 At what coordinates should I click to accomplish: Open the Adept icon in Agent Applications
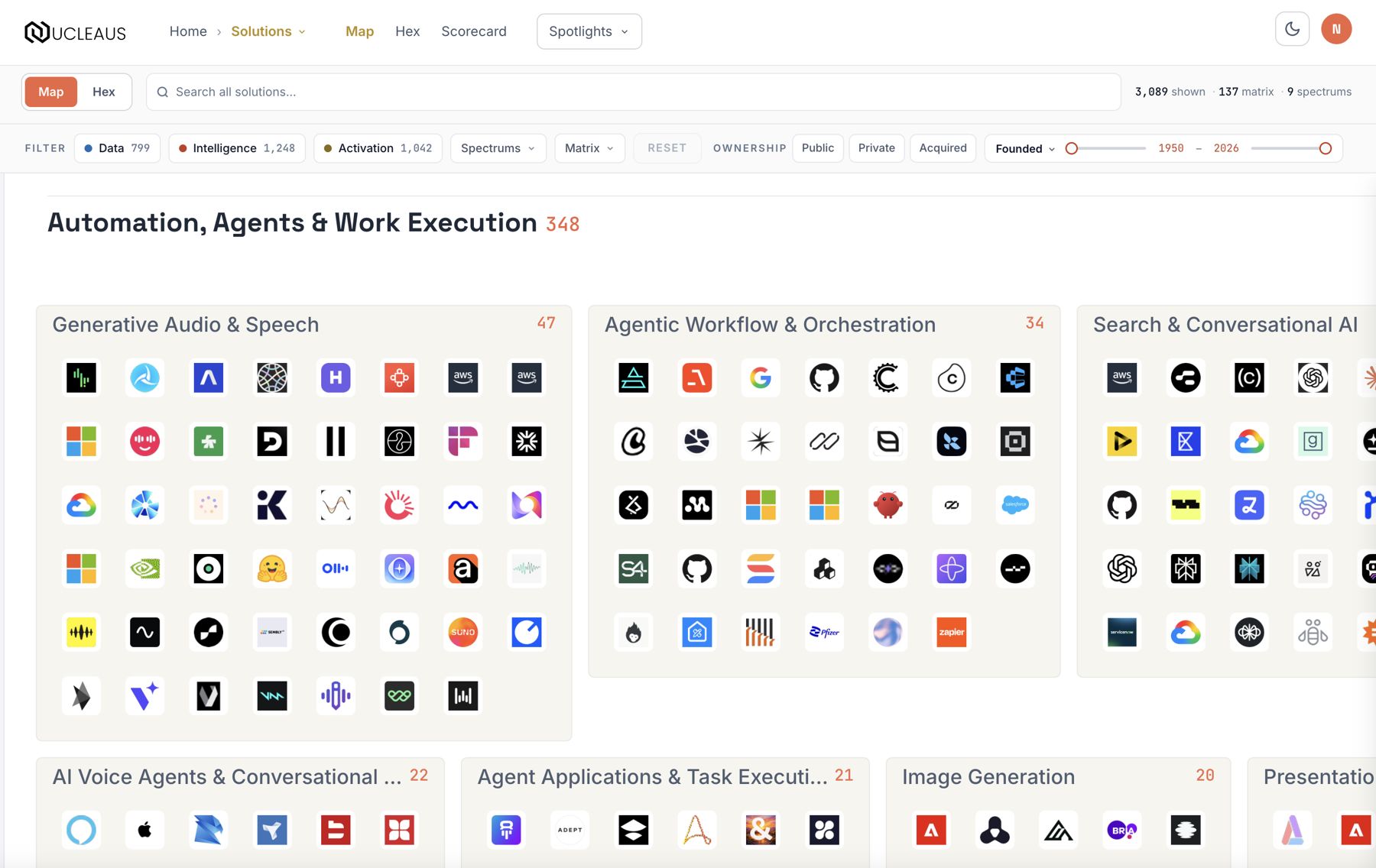(x=570, y=830)
